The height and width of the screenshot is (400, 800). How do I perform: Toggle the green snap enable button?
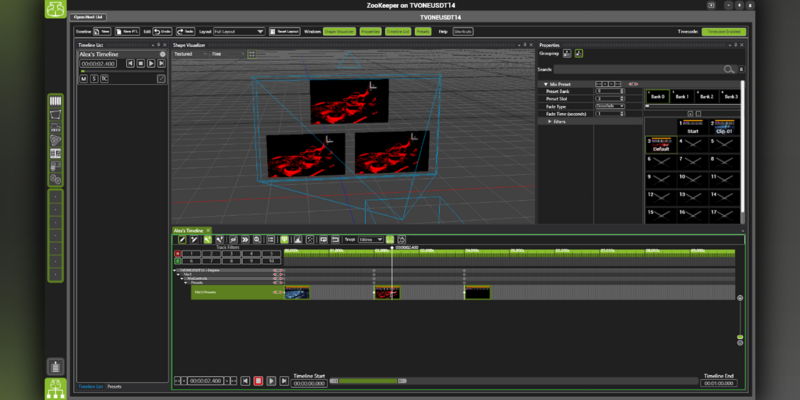pyautogui.click(x=390, y=239)
